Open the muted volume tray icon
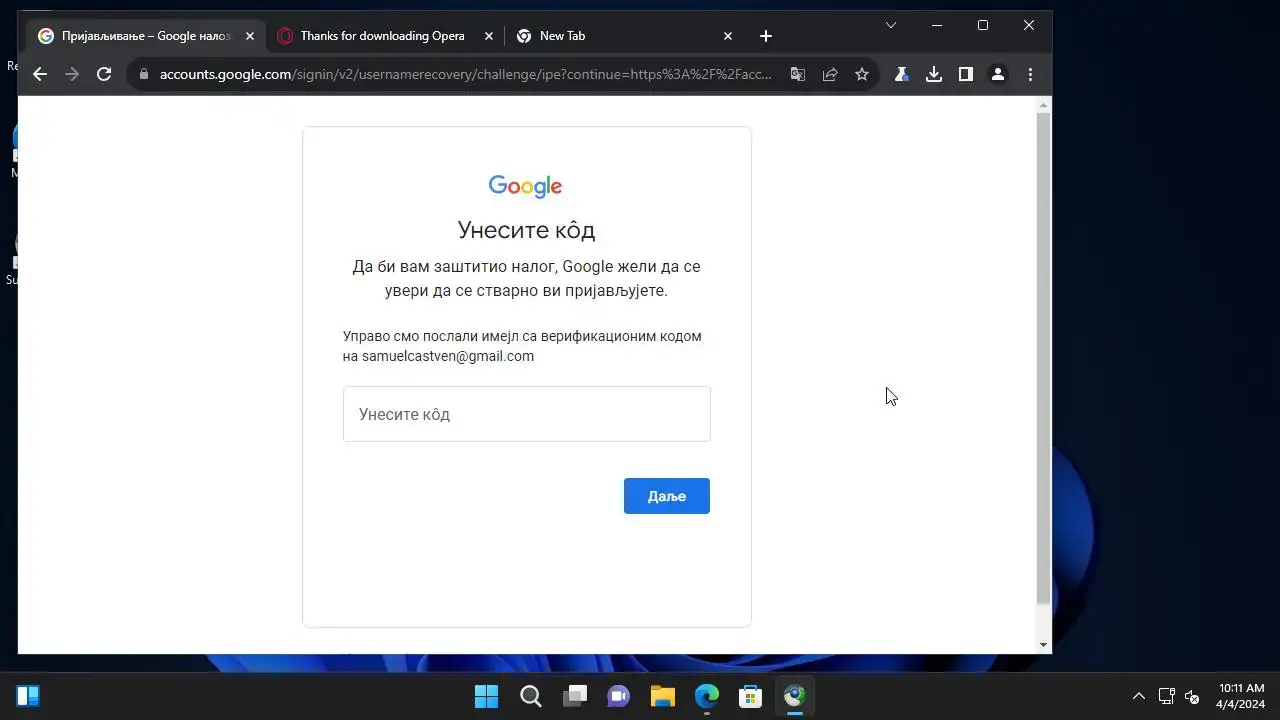Image resolution: width=1280 pixels, height=720 pixels. [1192, 696]
